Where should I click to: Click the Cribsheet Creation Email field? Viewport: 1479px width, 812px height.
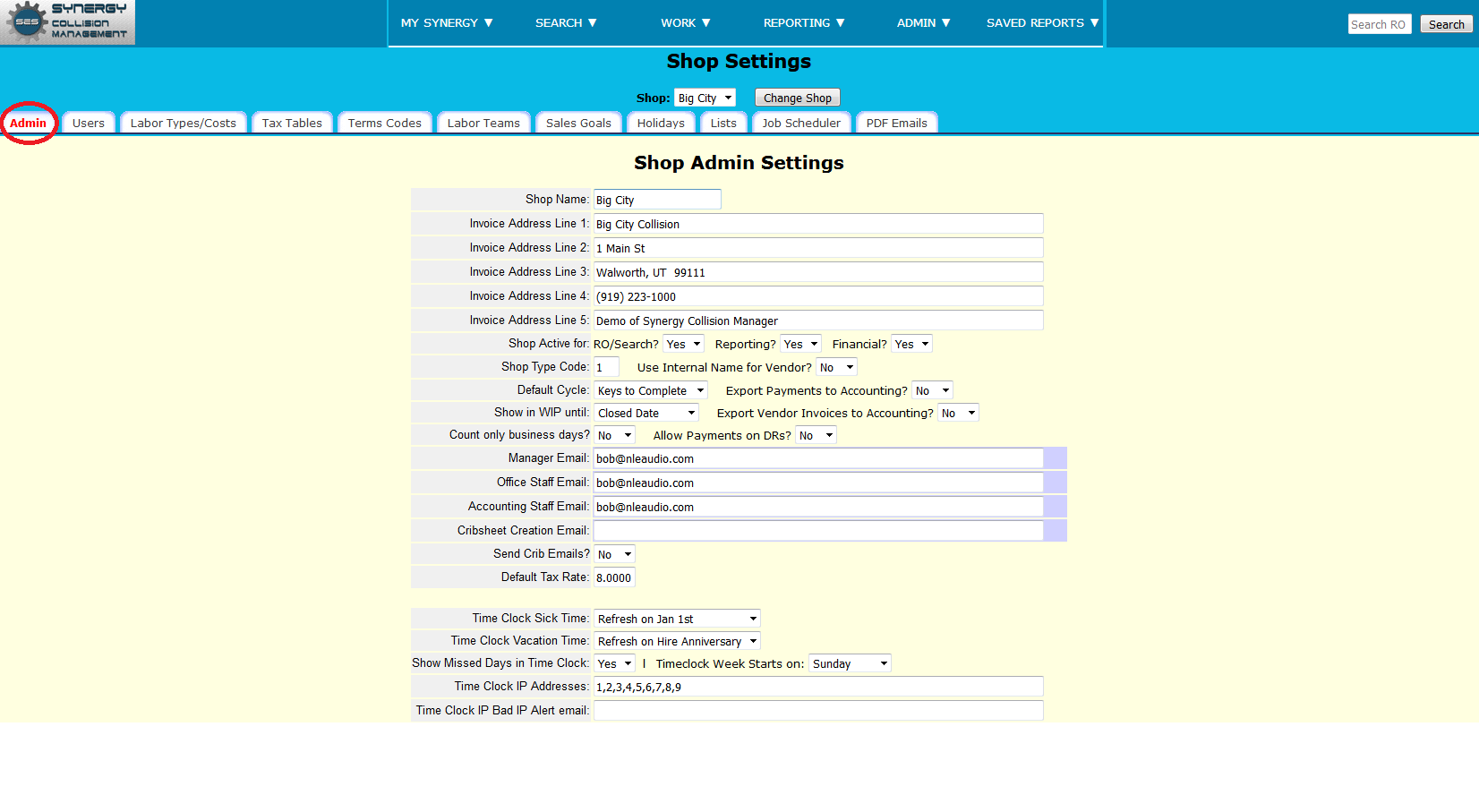(818, 531)
